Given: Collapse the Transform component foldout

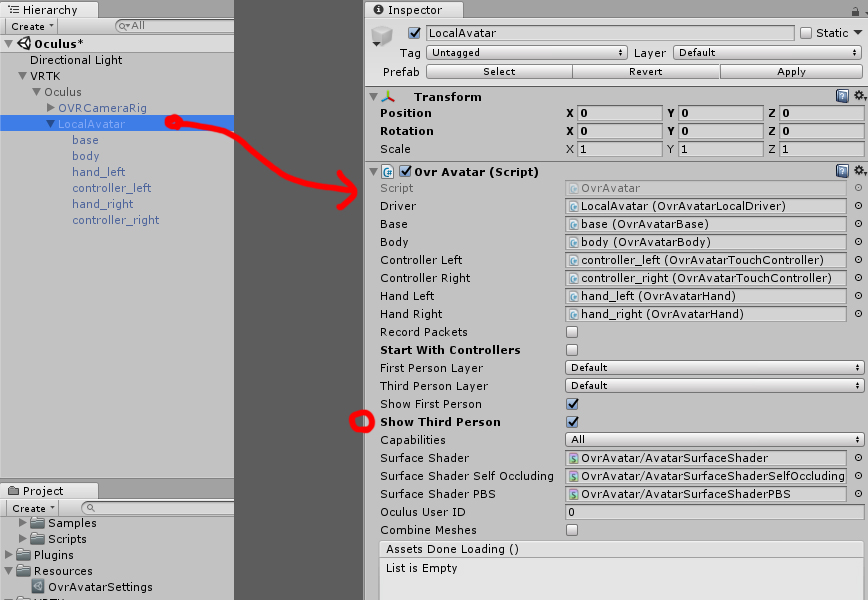Looking at the screenshot, I should tap(374, 97).
